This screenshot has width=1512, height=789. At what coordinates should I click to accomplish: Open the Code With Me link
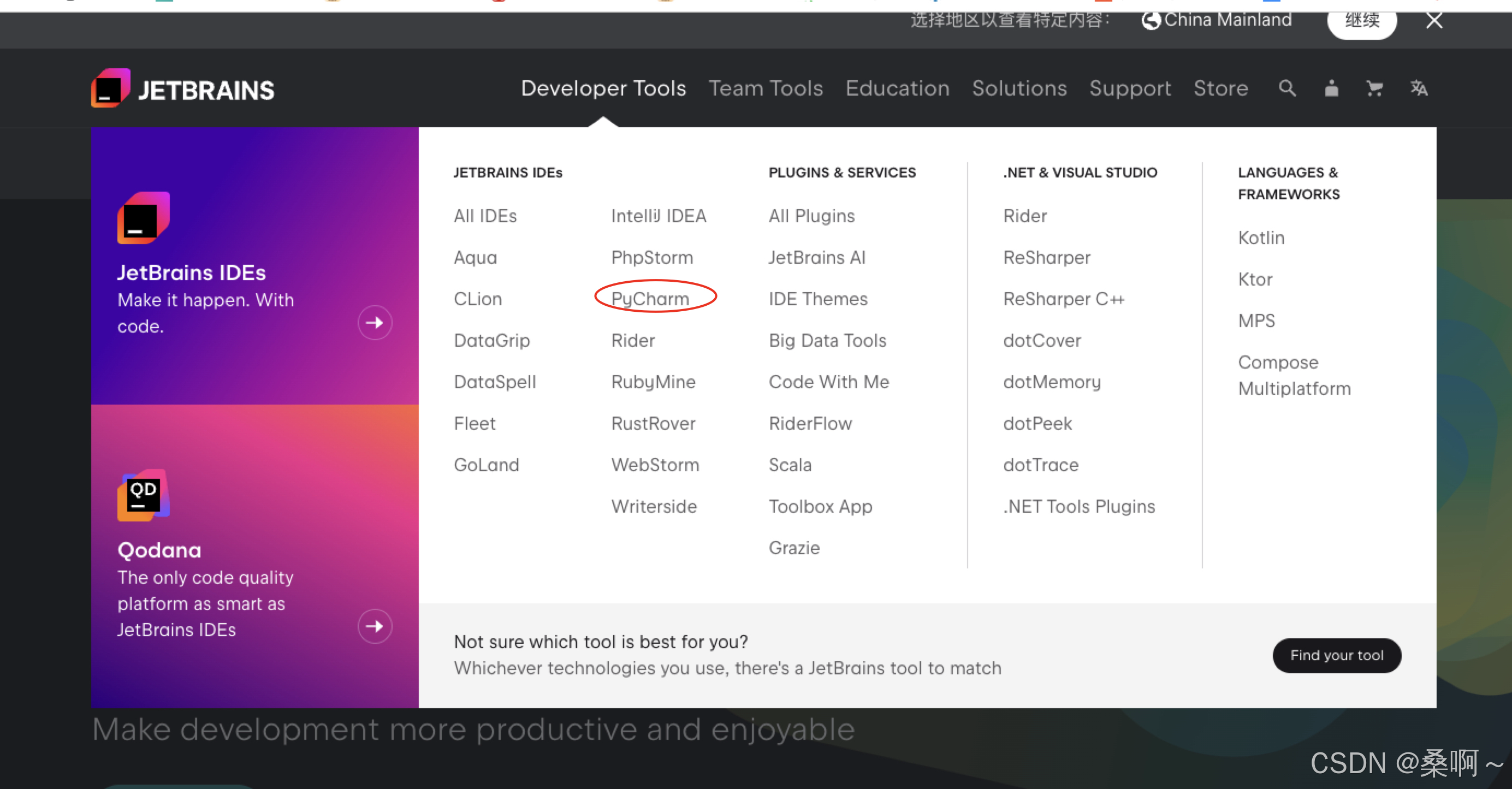[829, 382]
